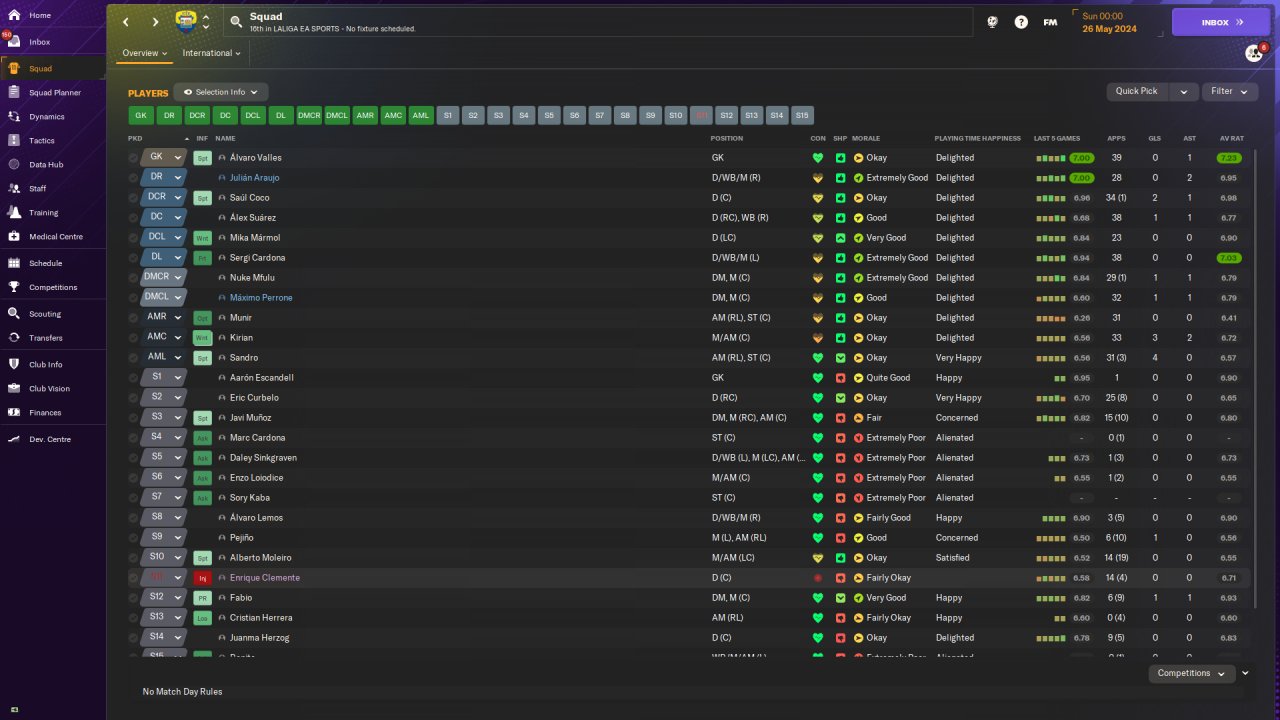Viewport: 1280px width, 720px height.
Task: Open the notifications icon with red badge
Action: (x=1254, y=53)
